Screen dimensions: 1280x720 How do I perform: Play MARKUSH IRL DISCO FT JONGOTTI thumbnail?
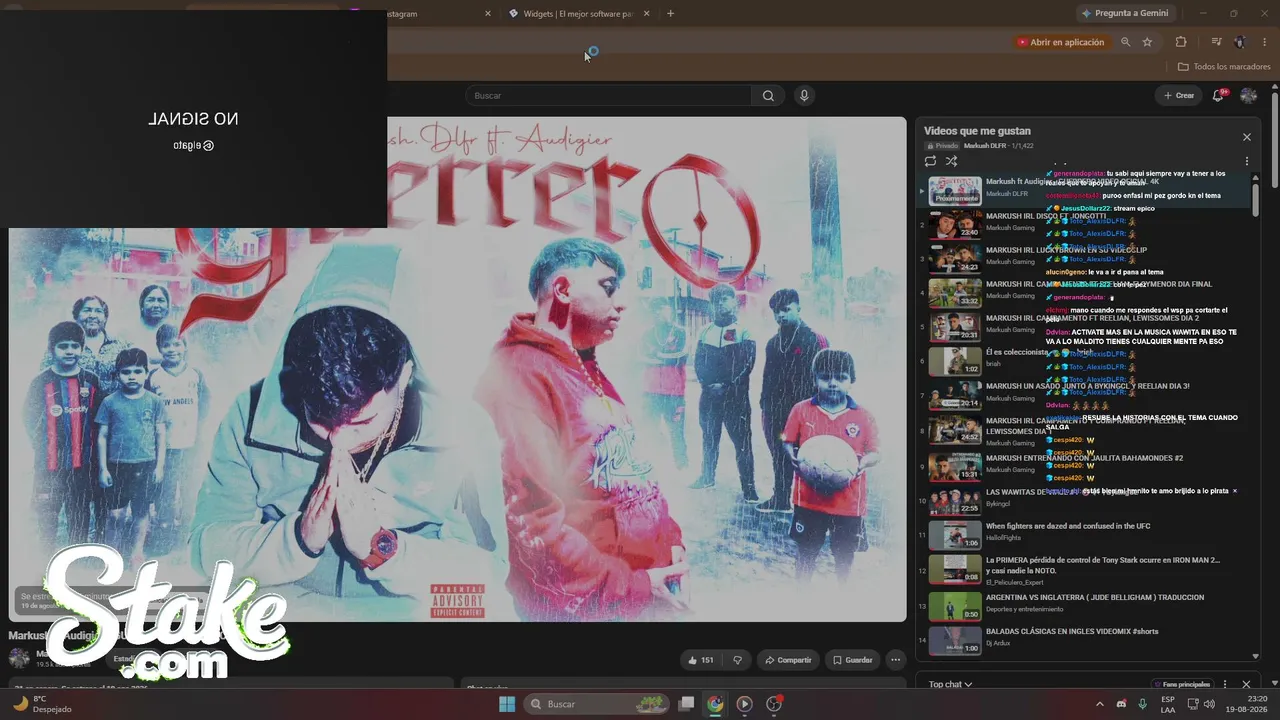tap(955, 224)
